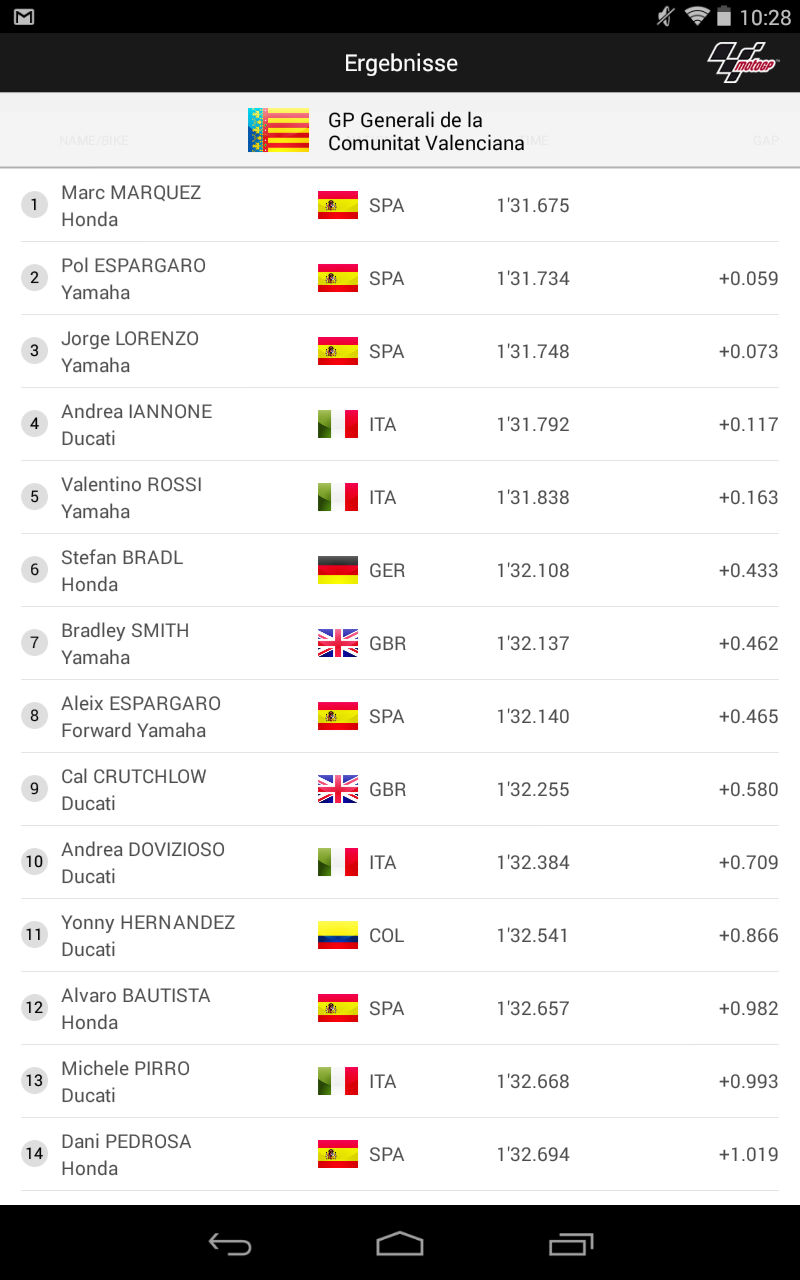Tap the MotoGP logo icon
This screenshot has width=800, height=1280.
[743, 62]
